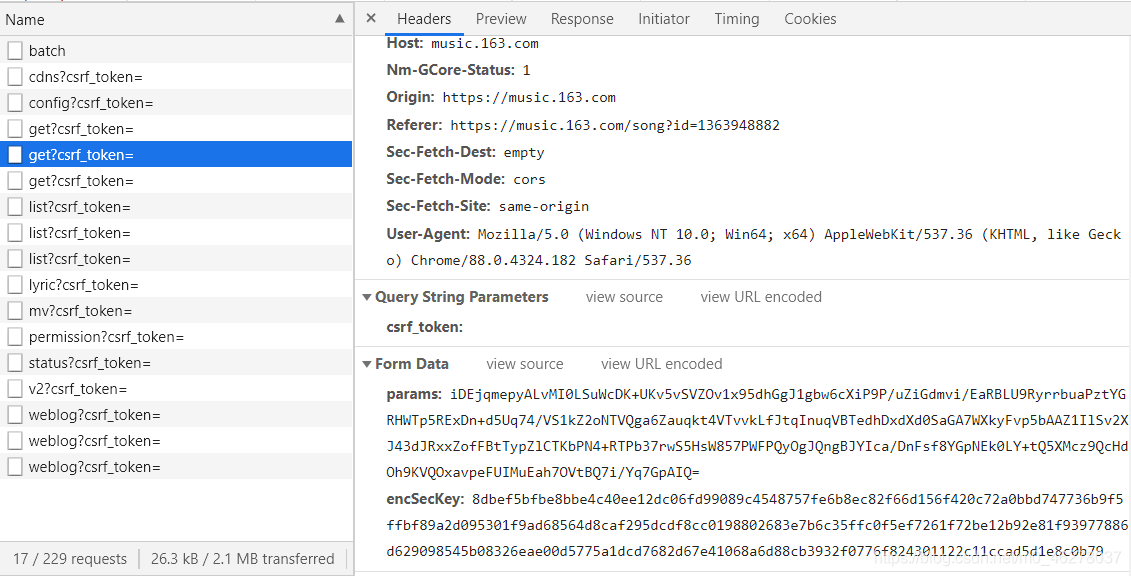The height and width of the screenshot is (576, 1131).
Task: Select the lyric?csrf_token= request
Action: tap(176, 285)
